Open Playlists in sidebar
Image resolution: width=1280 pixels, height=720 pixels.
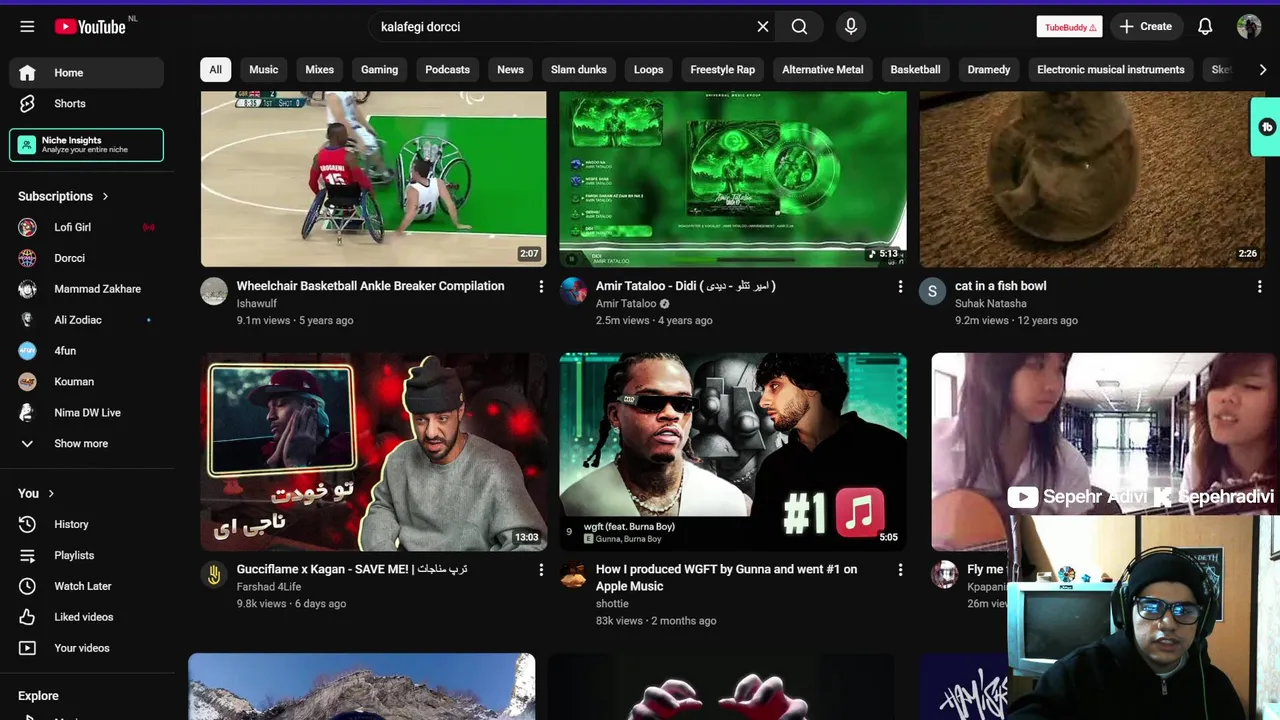click(x=87, y=555)
